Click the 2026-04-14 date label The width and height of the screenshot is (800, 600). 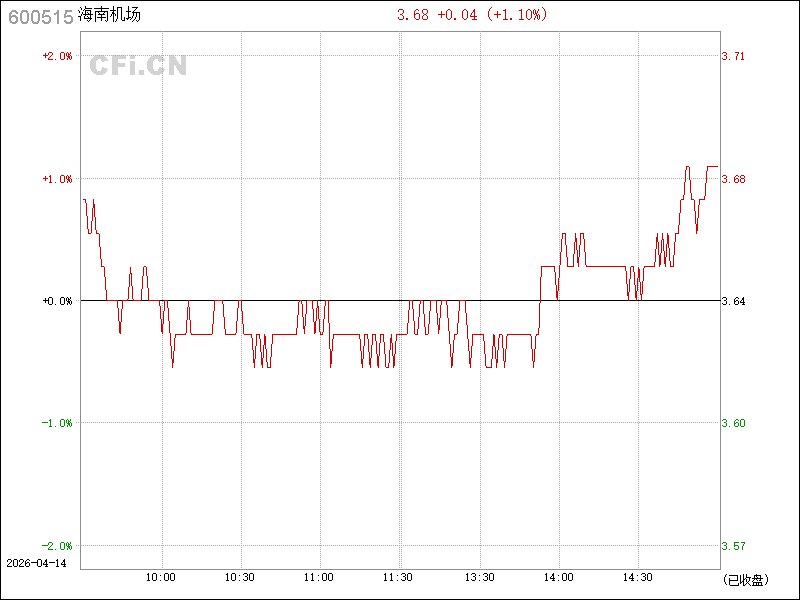point(35,563)
